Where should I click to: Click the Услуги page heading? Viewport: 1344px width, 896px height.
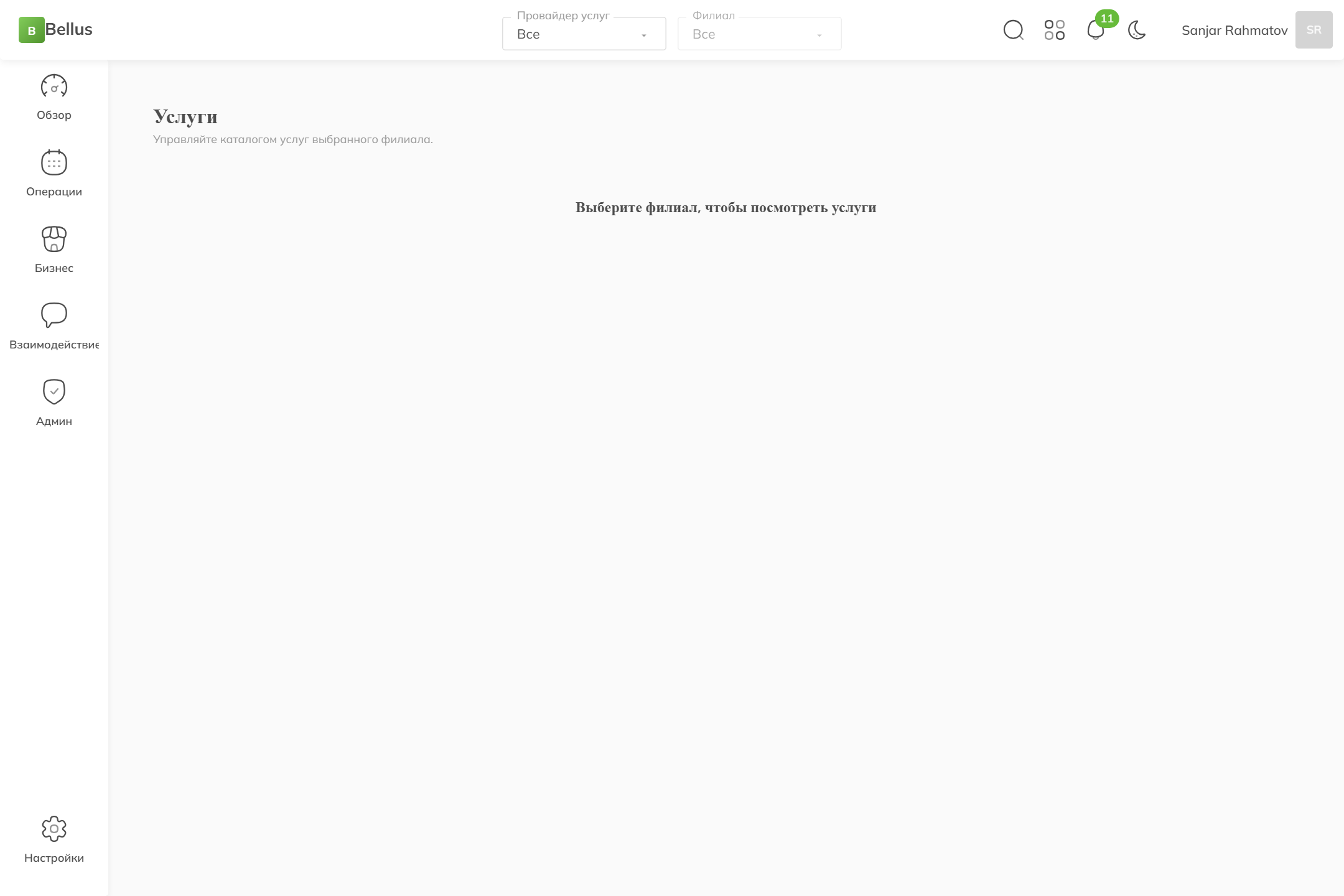(x=185, y=116)
